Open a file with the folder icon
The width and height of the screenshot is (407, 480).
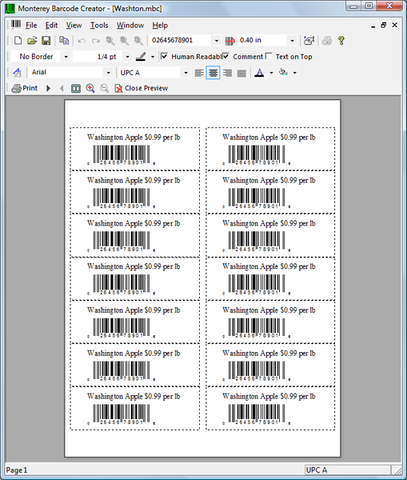pos(32,41)
